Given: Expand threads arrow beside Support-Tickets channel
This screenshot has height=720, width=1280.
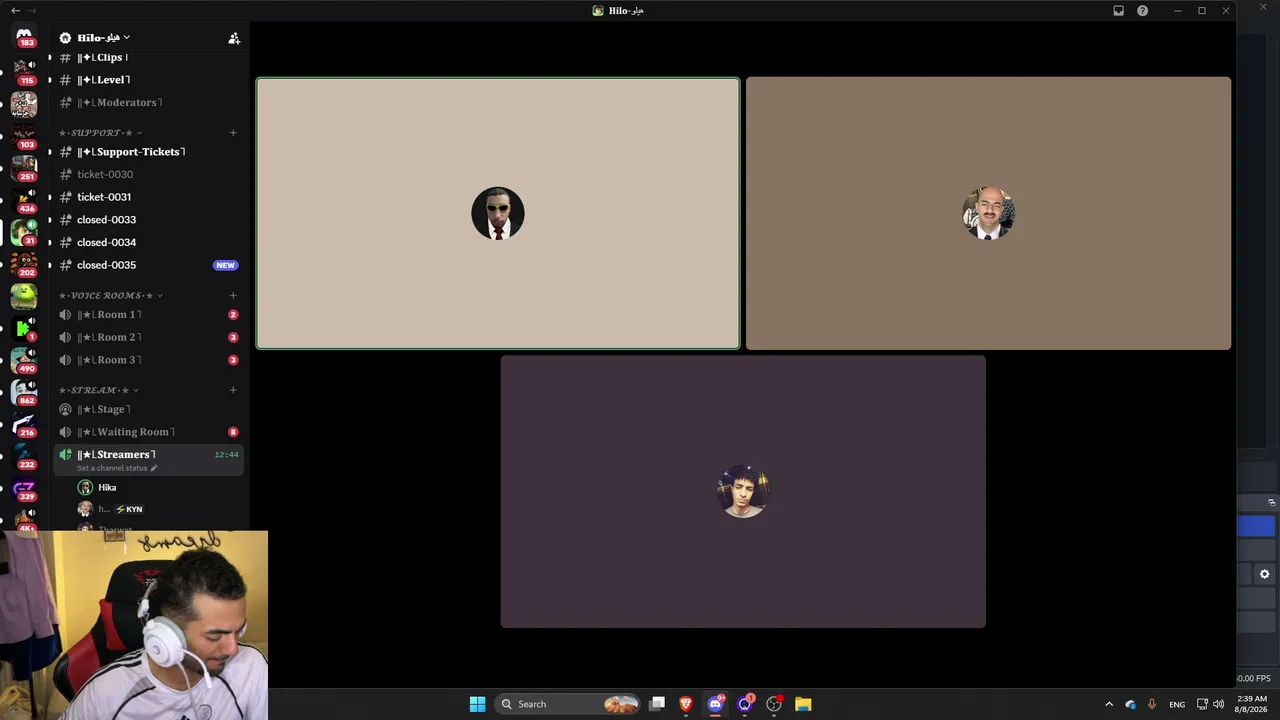Looking at the screenshot, I should pos(49,152).
